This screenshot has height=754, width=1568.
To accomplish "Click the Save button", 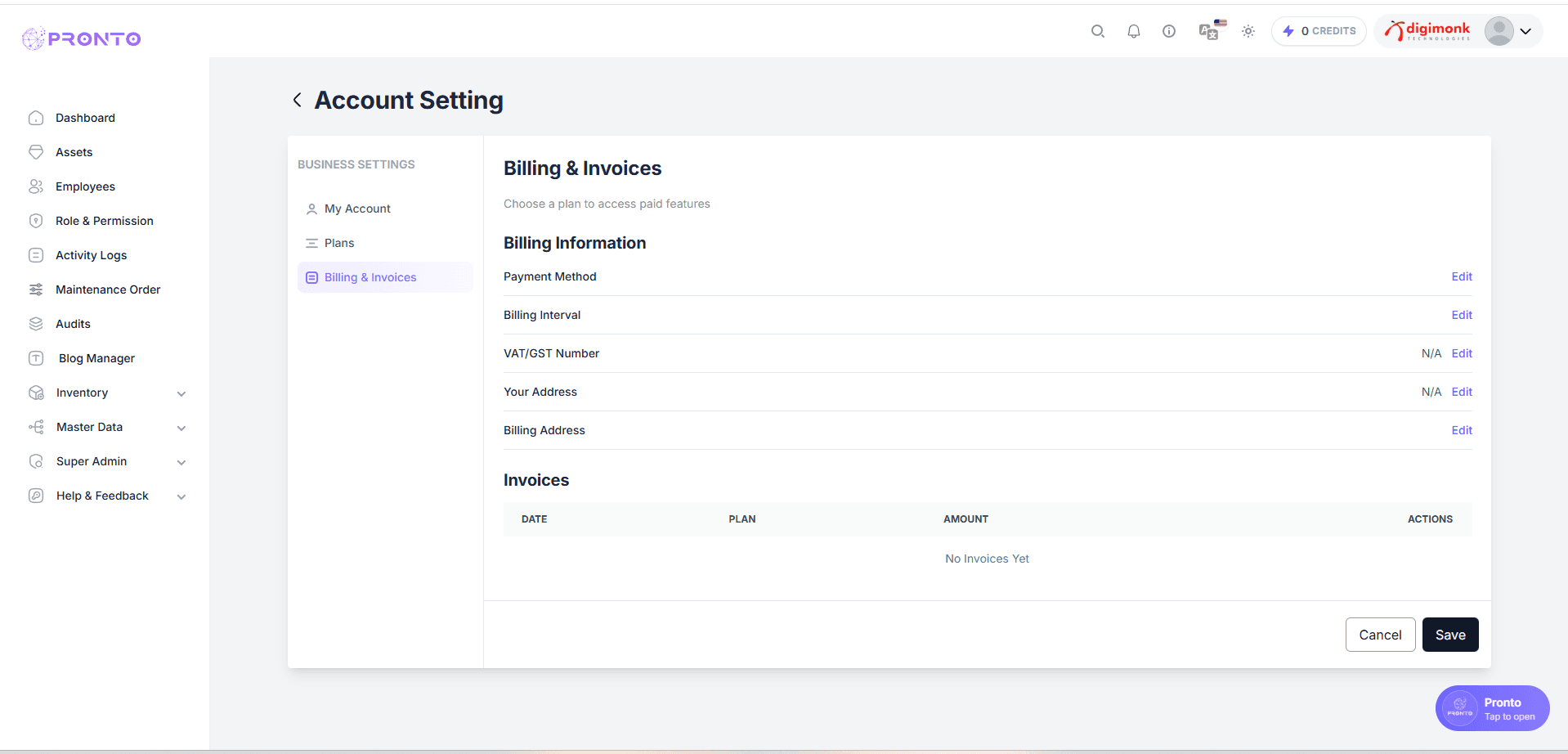I will click(x=1449, y=635).
